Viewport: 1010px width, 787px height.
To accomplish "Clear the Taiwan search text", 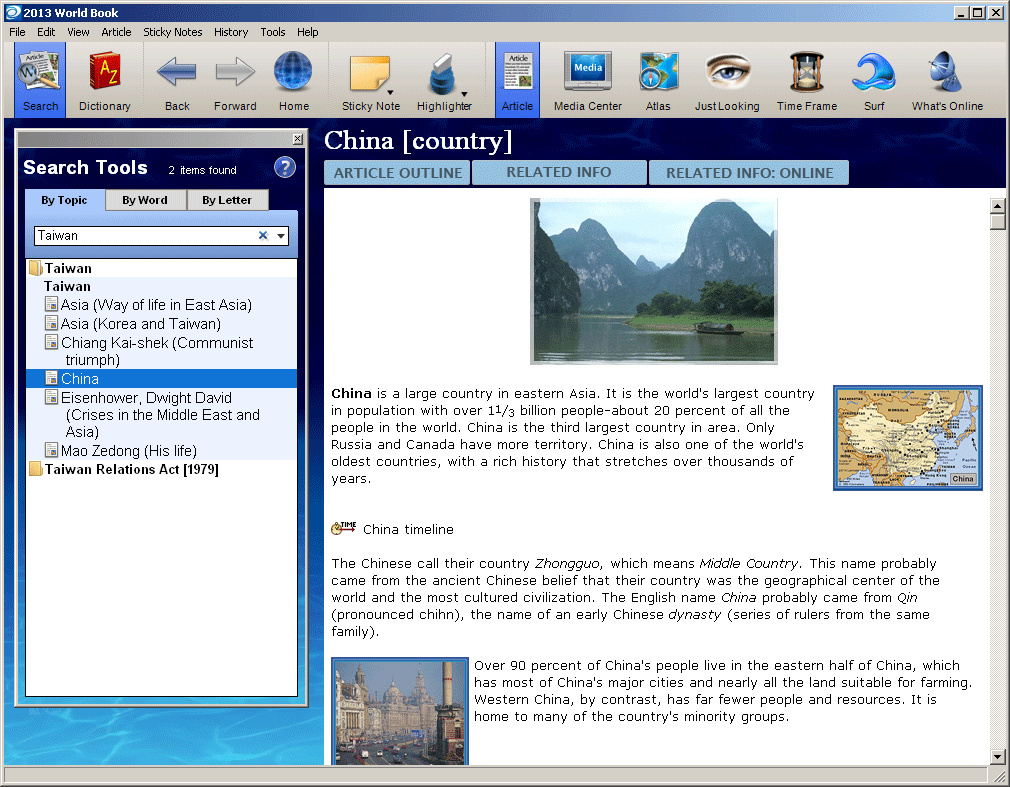I will (263, 236).
